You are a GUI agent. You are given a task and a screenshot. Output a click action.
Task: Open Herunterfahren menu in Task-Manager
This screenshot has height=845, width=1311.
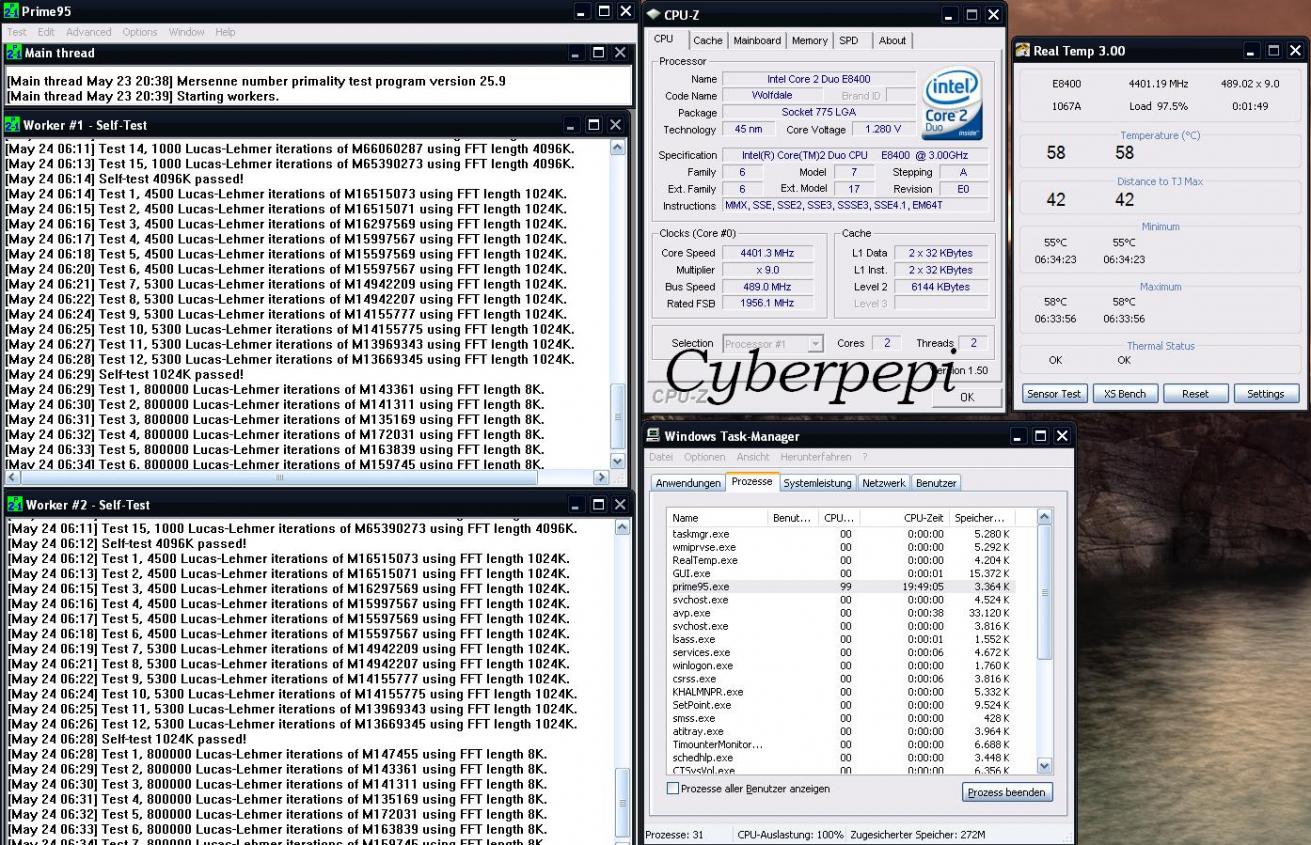point(815,457)
